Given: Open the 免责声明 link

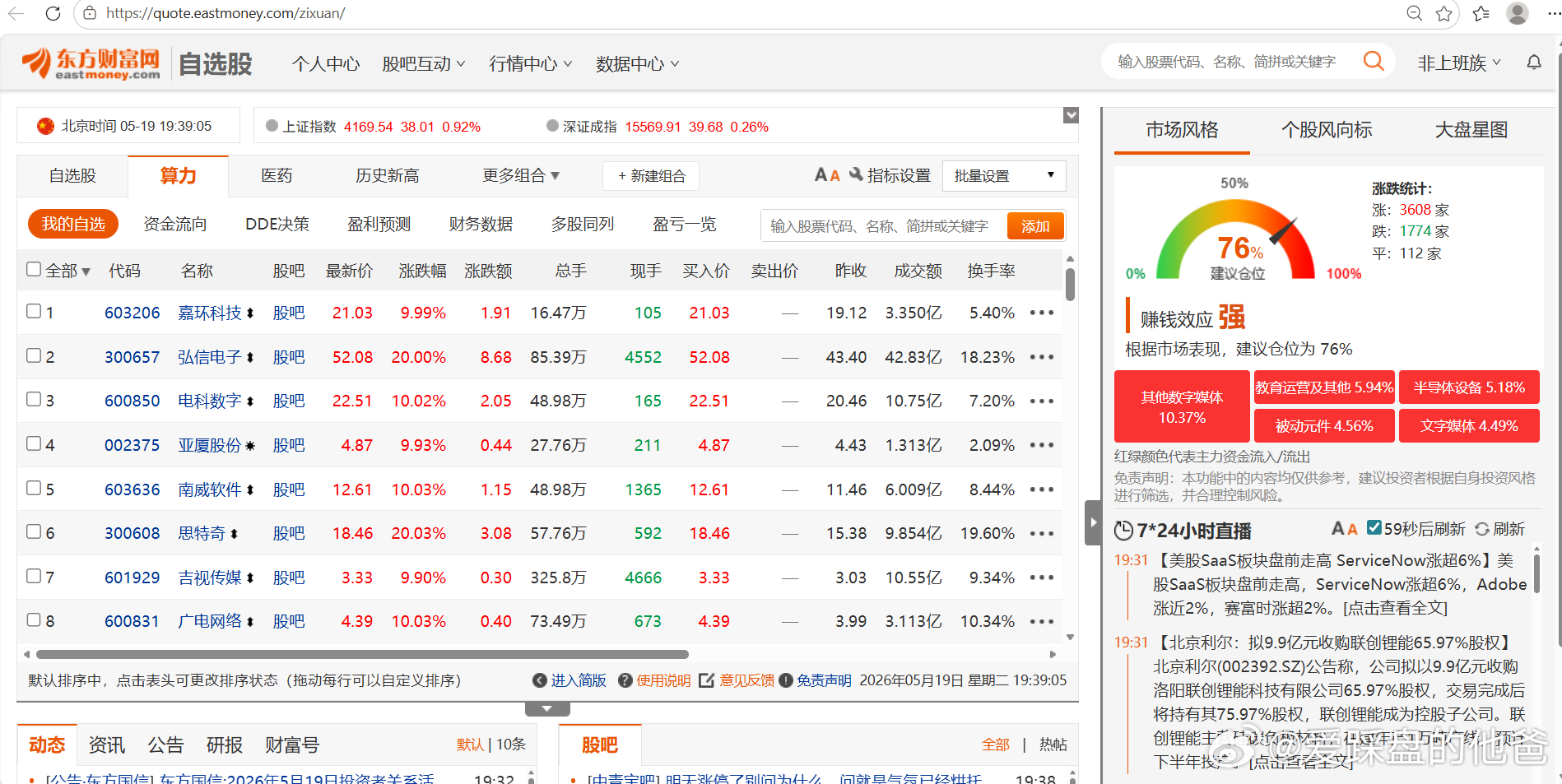Looking at the screenshot, I should (x=823, y=680).
